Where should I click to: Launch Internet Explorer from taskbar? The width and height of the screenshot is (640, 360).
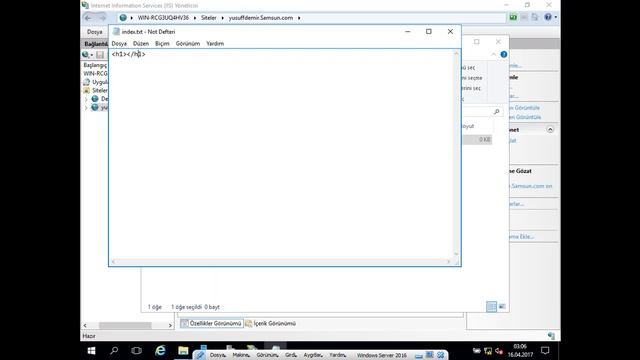coord(160,351)
